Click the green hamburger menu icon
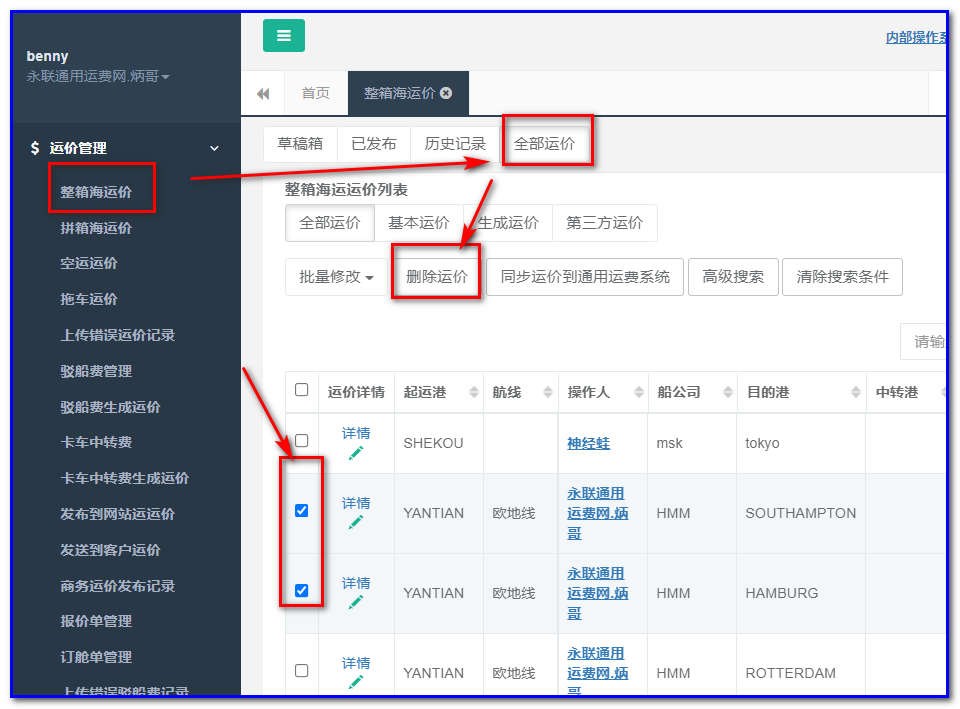The height and width of the screenshot is (709, 960). coord(284,35)
